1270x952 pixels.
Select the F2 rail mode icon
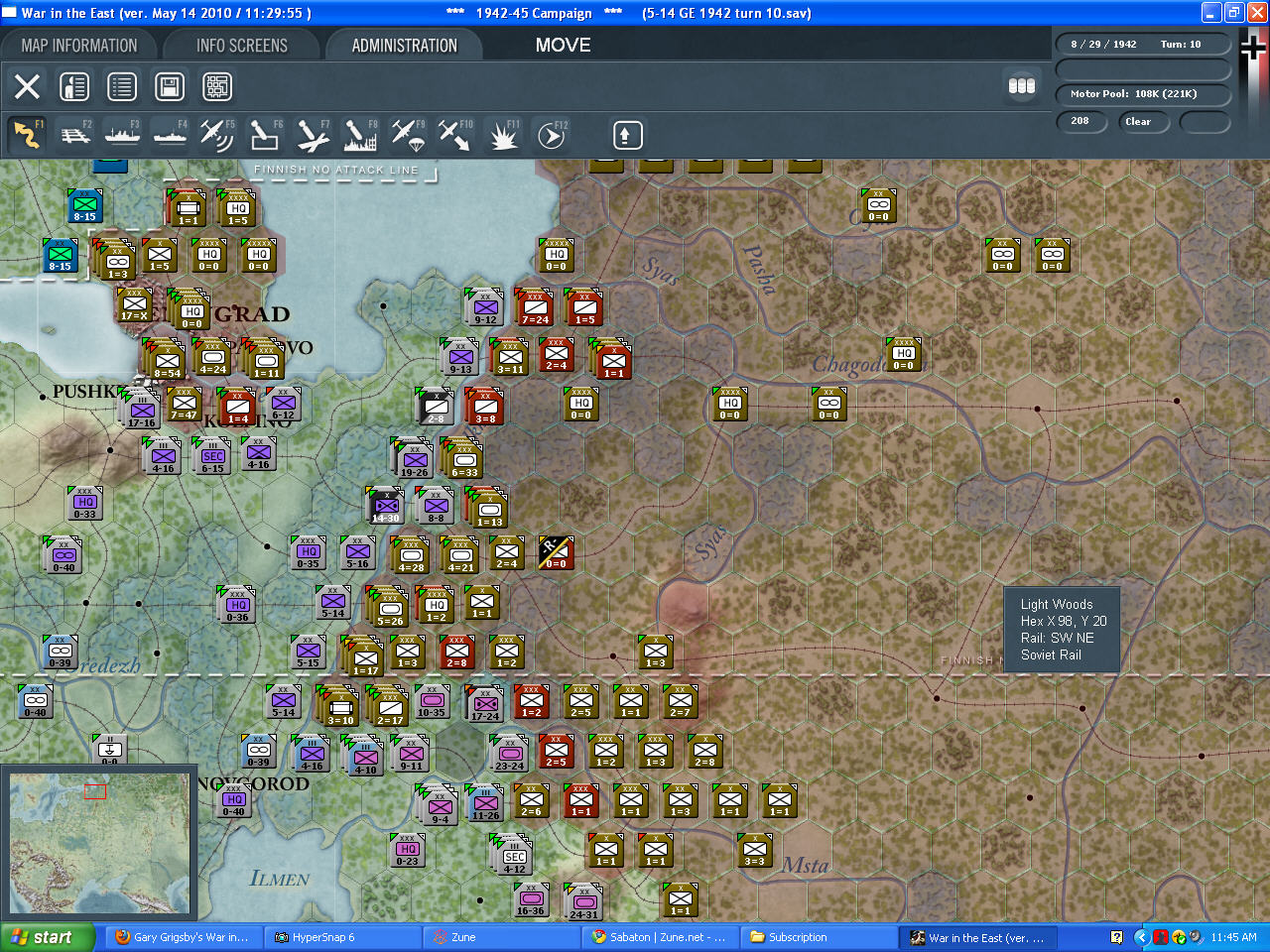[x=74, y=135]
